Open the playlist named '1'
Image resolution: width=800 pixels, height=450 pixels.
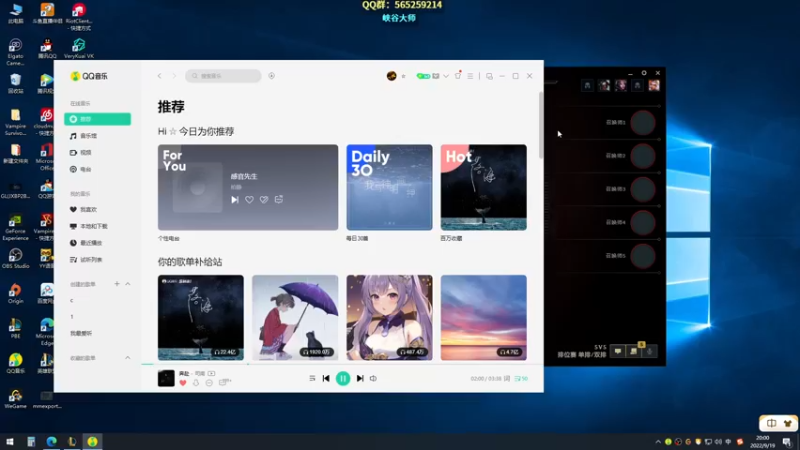click(72, 317)
